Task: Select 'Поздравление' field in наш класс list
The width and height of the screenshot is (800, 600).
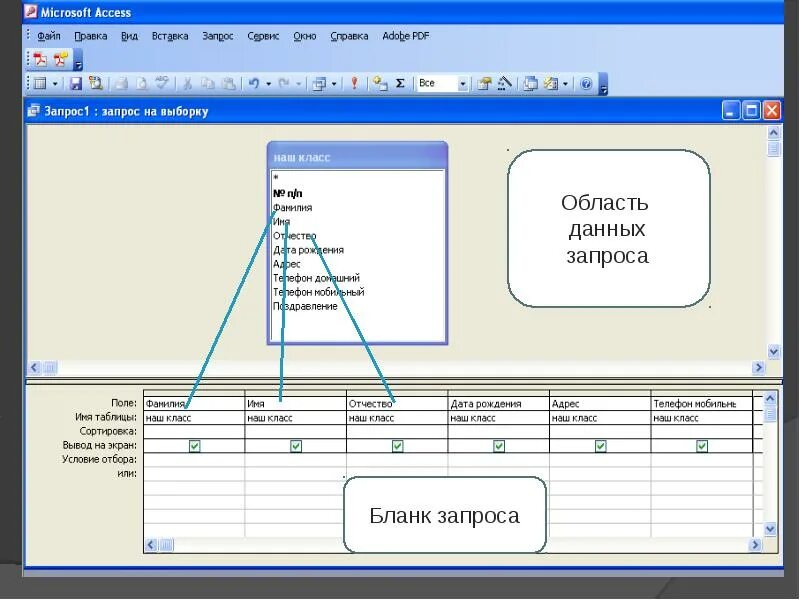Action: (x=305, y=307)
